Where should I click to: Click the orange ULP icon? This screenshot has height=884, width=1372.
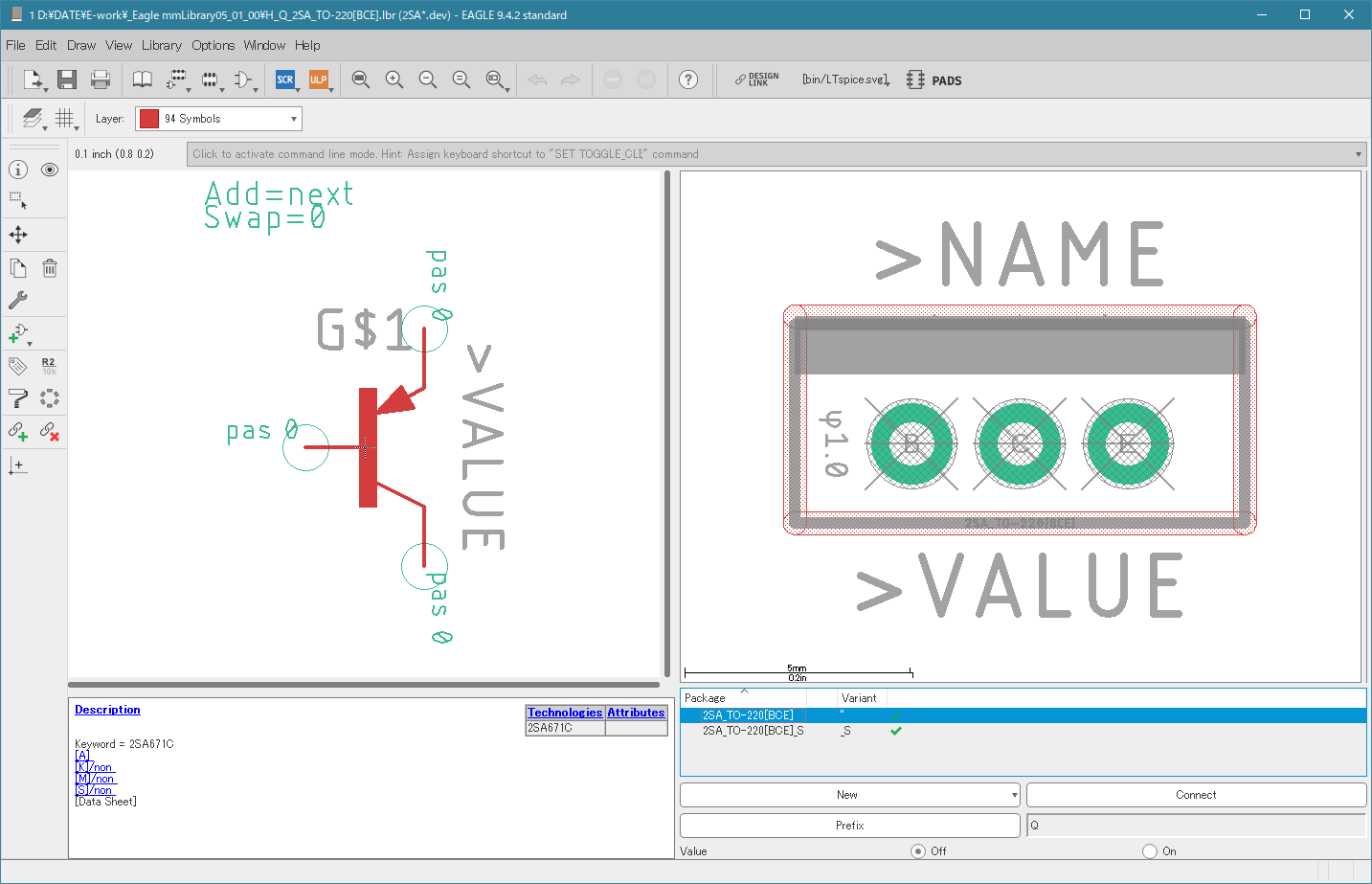[x=318, y=79]
